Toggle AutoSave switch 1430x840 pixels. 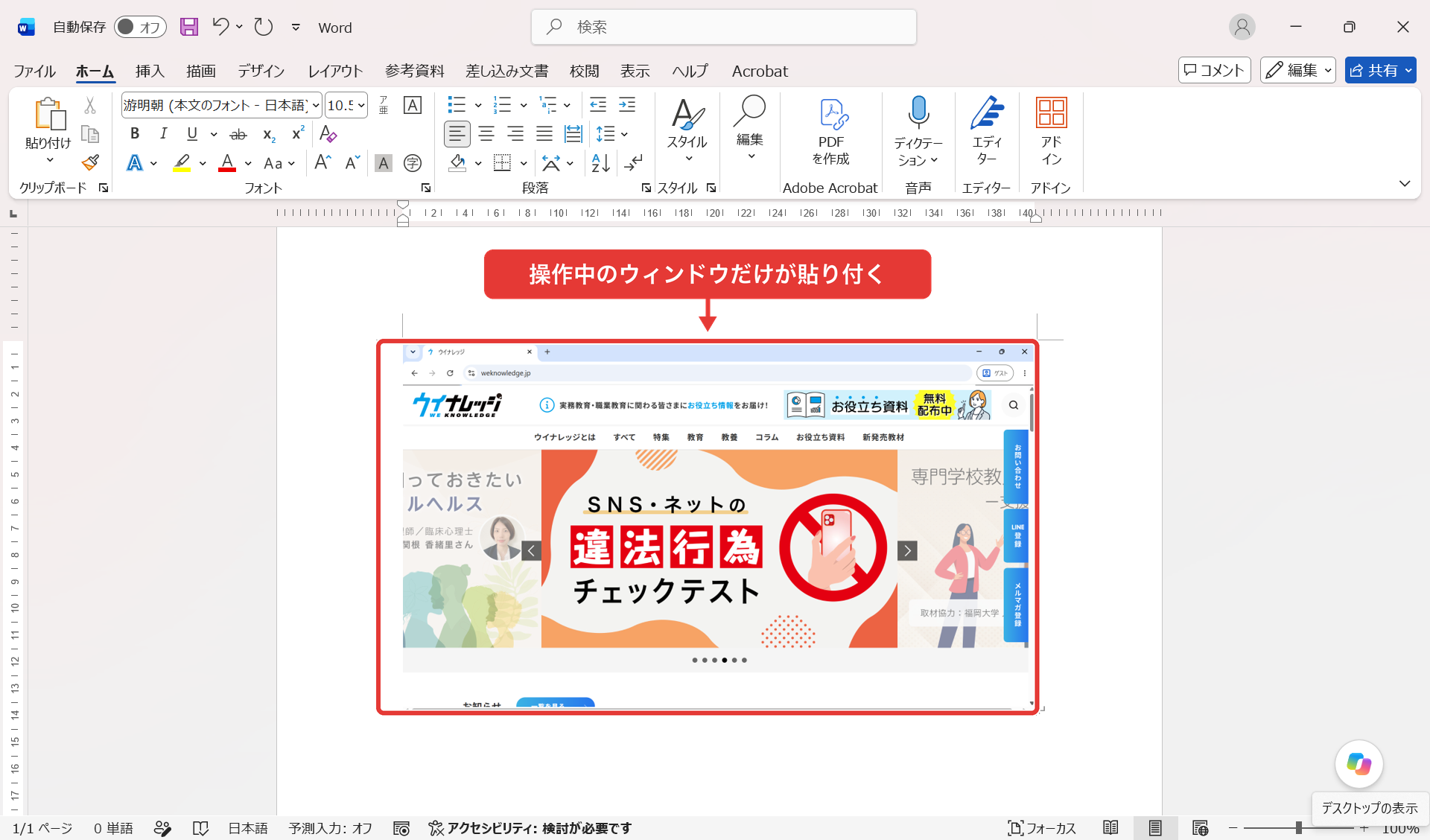(x=140, y=27)
